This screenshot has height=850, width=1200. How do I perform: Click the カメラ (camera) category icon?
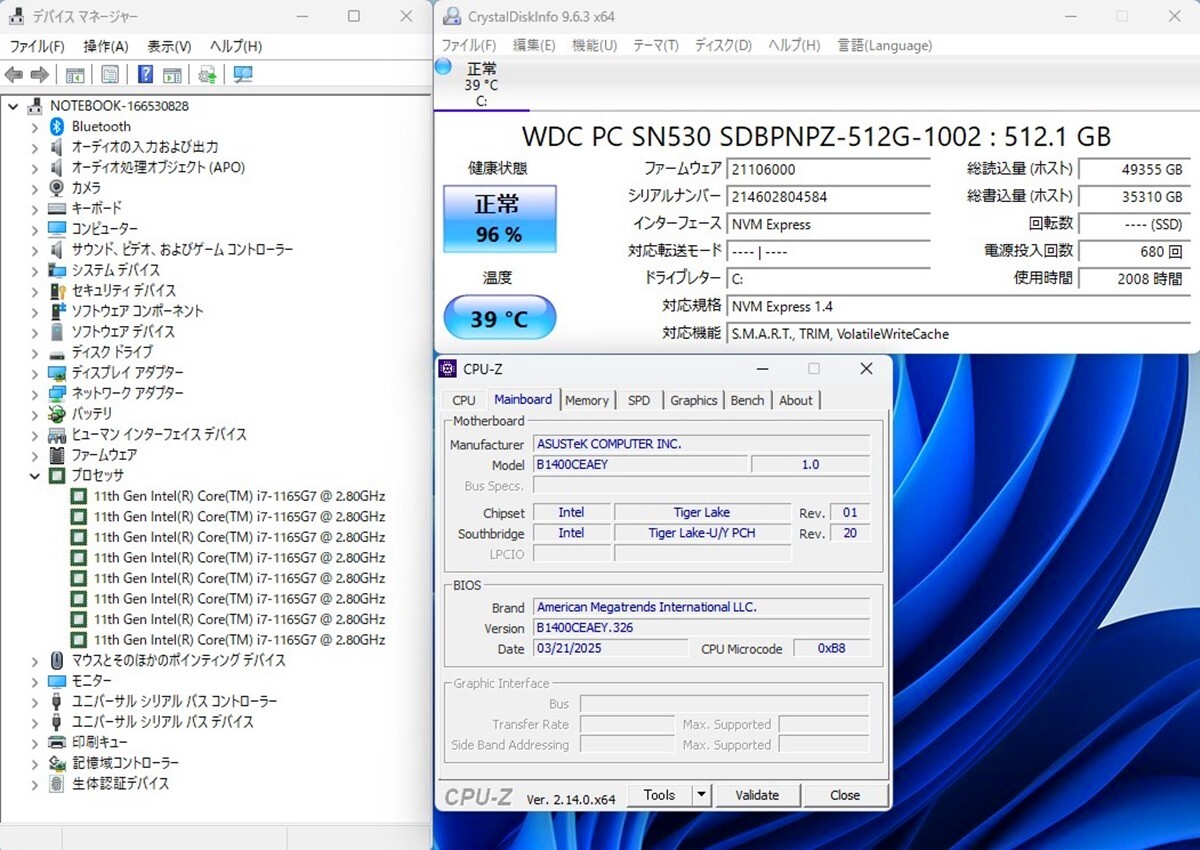tap(57, 188)
